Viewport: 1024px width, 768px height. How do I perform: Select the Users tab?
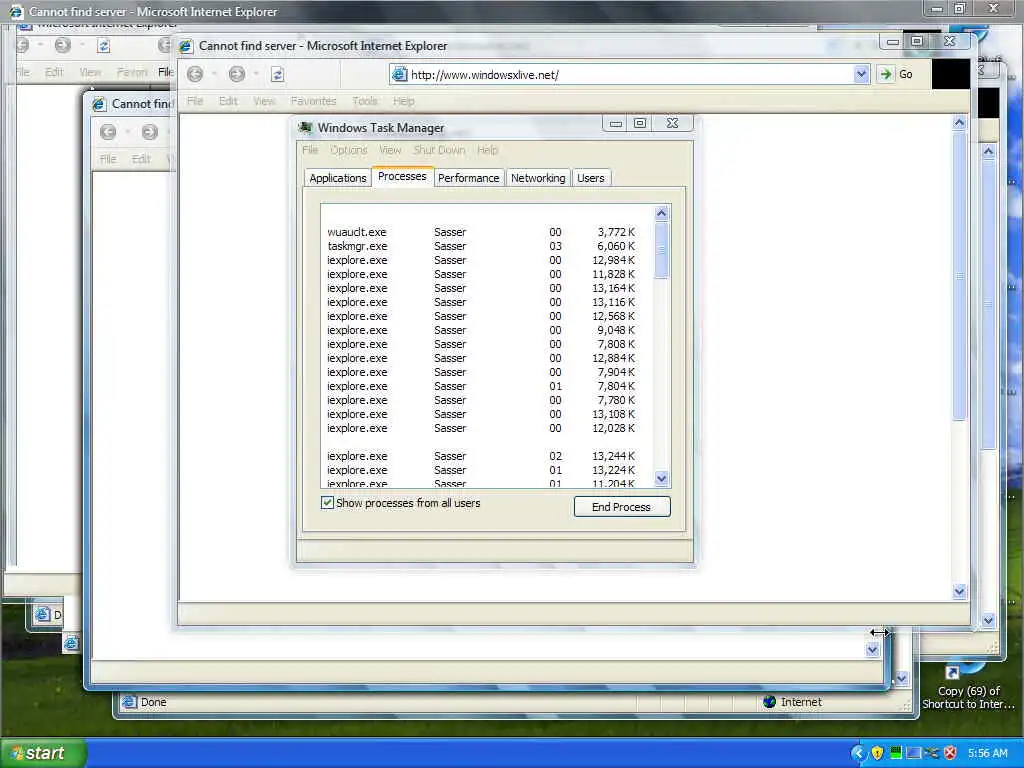point(591,178)
